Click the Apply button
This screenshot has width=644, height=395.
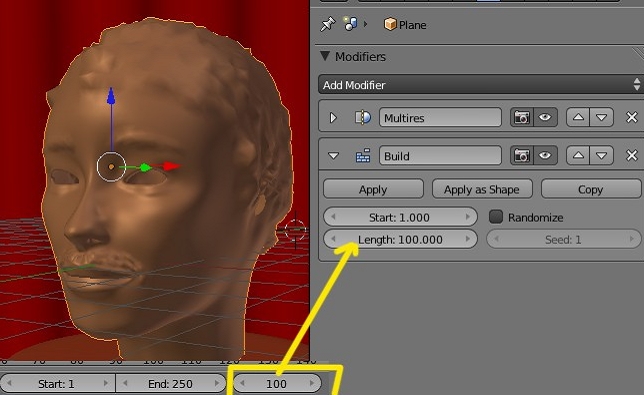[373, 189]
